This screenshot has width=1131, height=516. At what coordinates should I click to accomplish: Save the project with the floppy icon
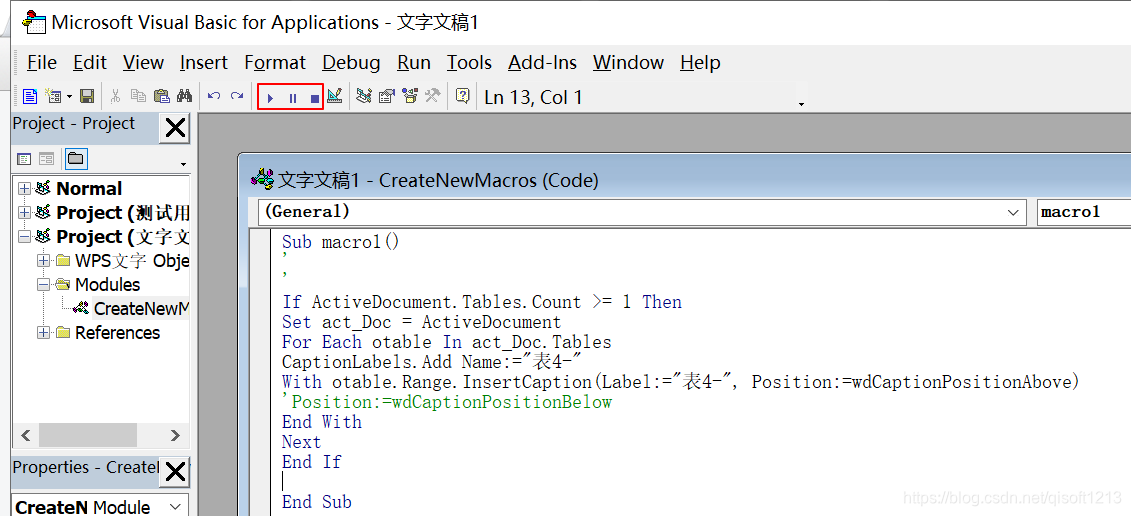pyautogui.click(x=87, y=96)
